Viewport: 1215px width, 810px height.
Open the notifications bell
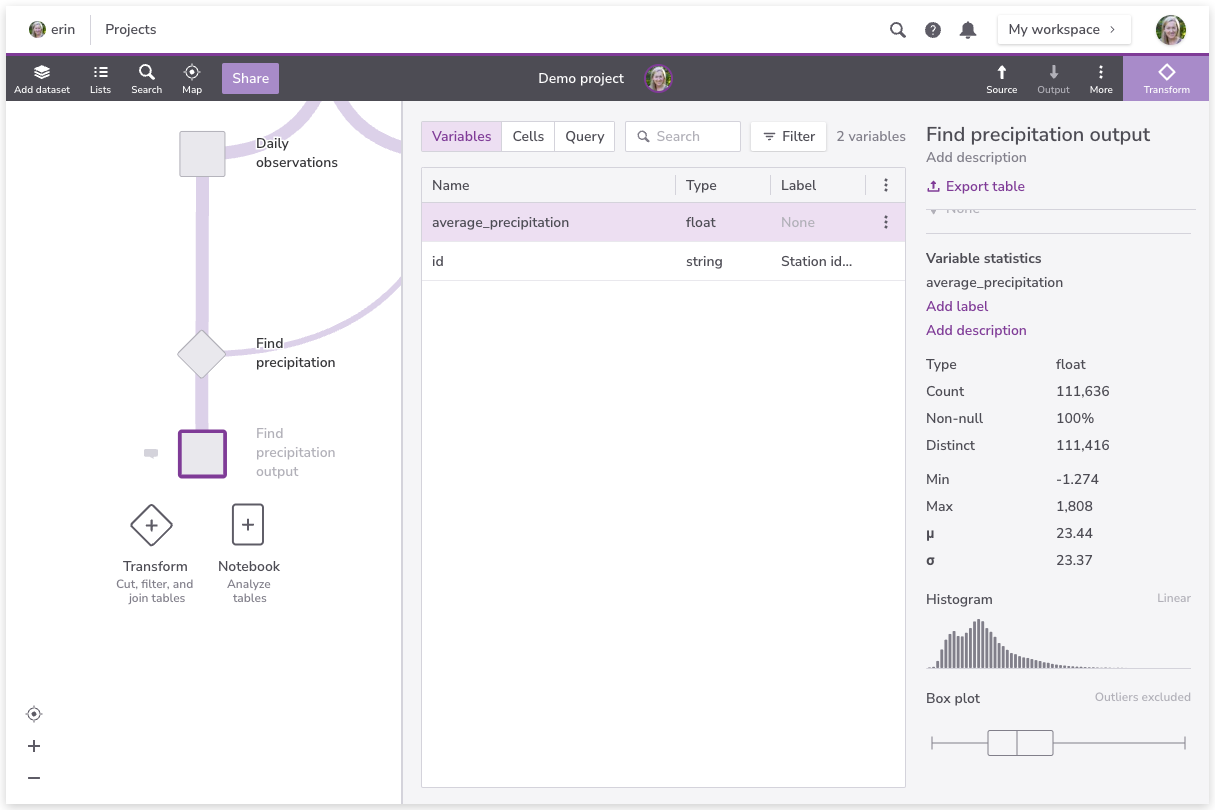967,30
